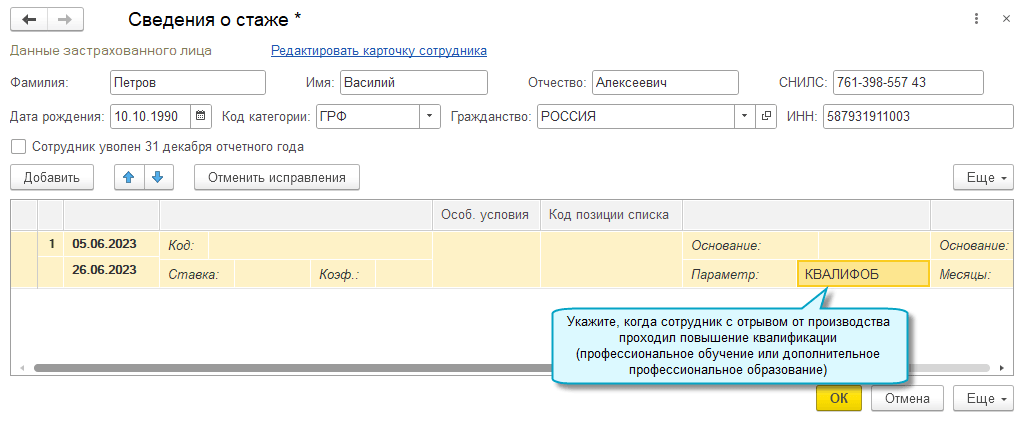
Task: Click the back navigation arrow
Action: (x=29, y=19)
